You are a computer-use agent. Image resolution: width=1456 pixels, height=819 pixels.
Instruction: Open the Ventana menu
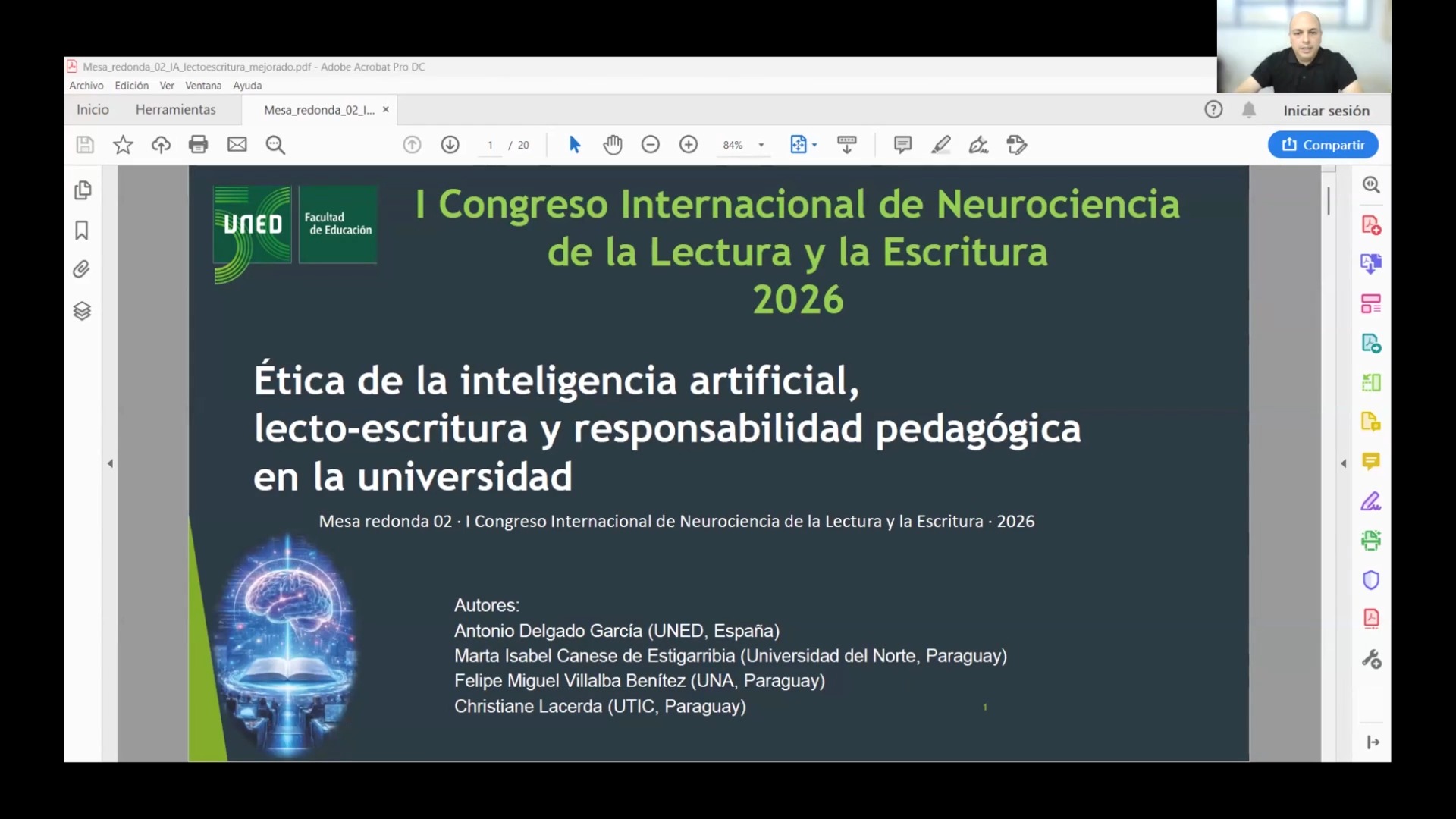tap(203, 86)
